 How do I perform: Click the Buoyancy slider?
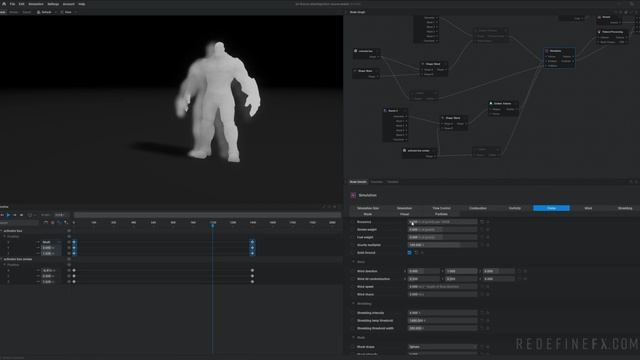point(442,222)
